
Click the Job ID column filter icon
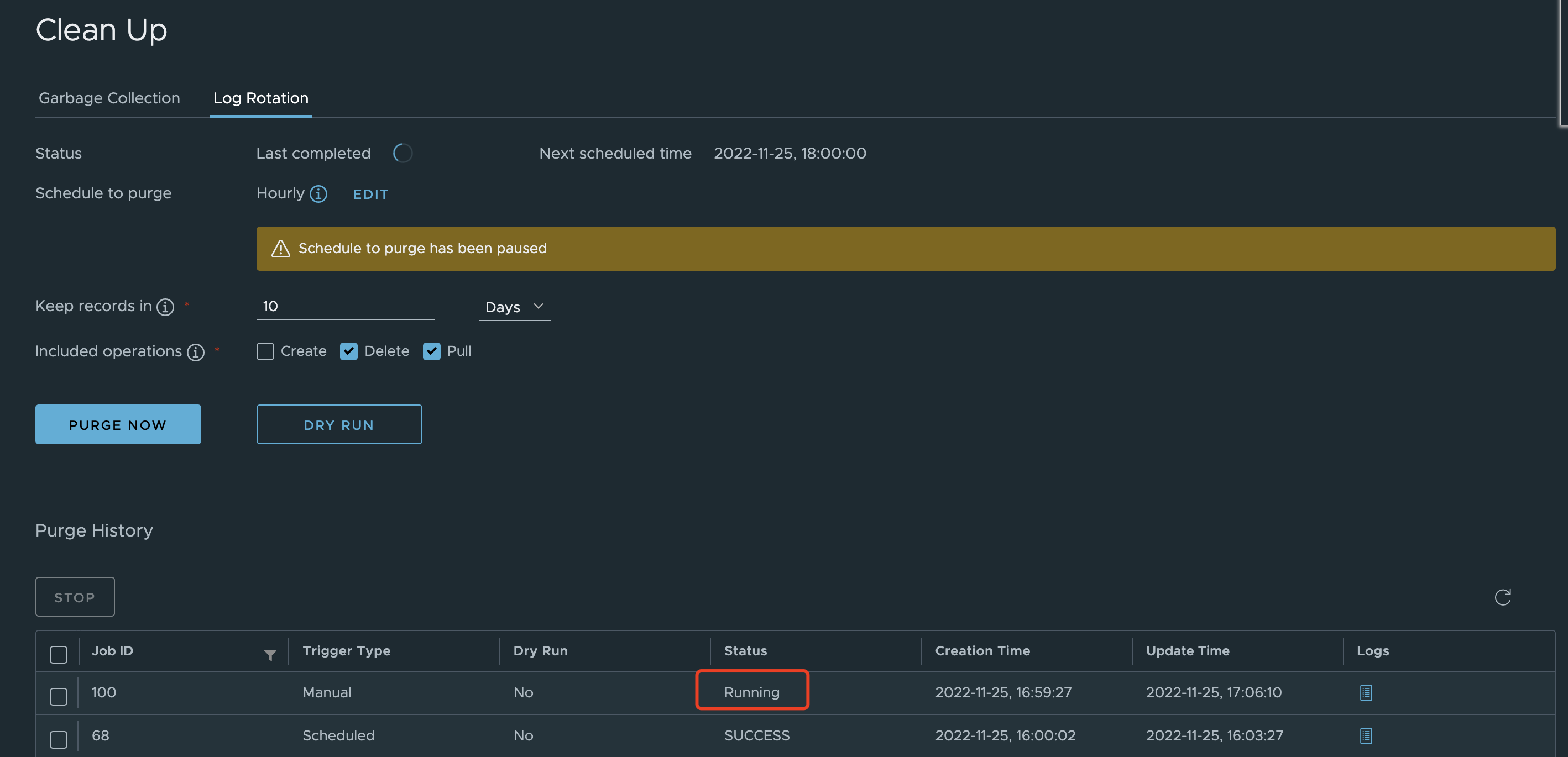[x=270, y=654]
